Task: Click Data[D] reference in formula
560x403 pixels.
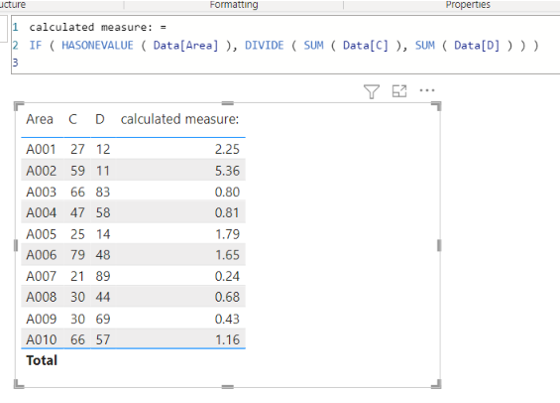Action: tap(477, 45)
